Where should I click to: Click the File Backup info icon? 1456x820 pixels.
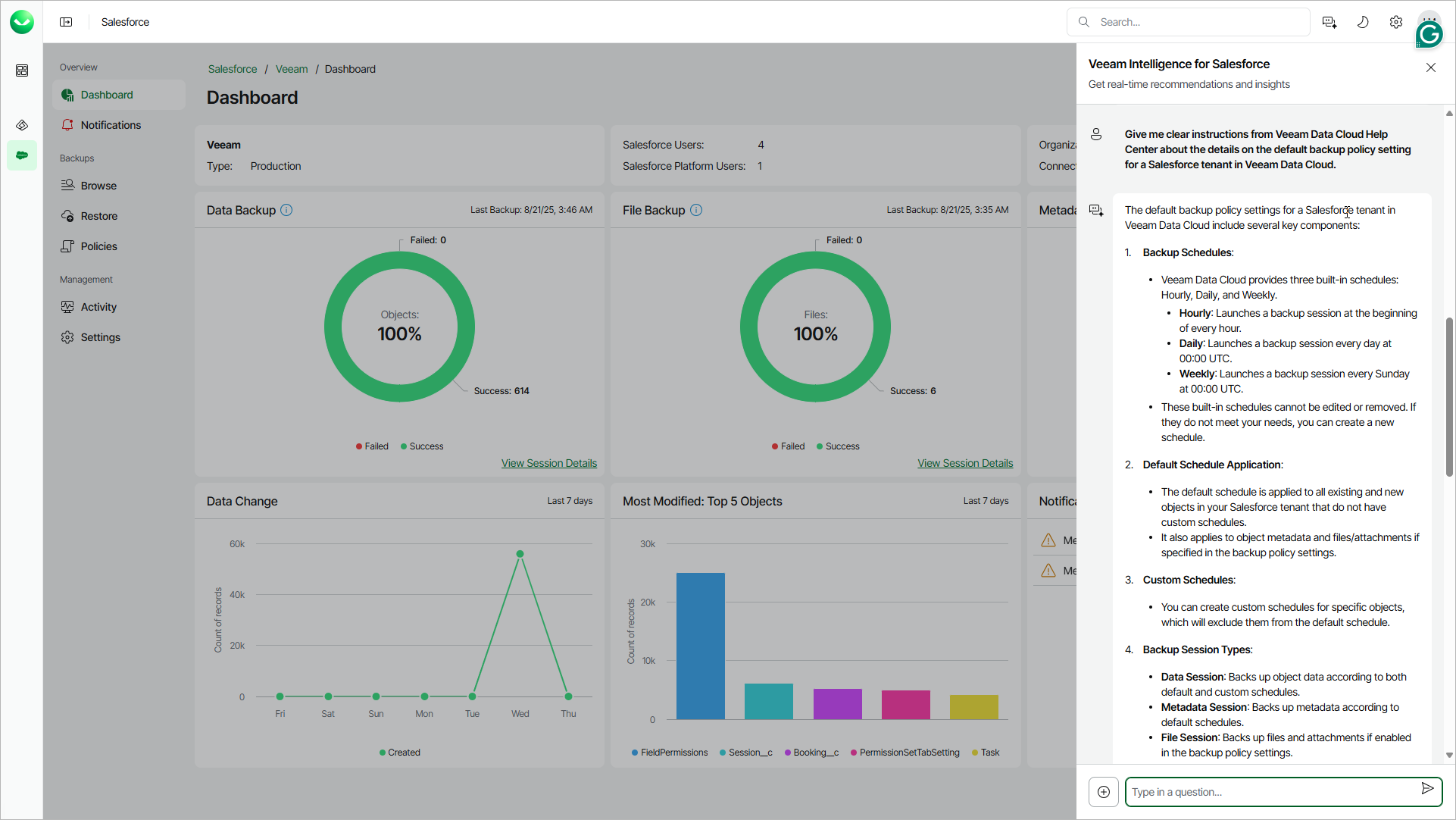tap(696, 210)
